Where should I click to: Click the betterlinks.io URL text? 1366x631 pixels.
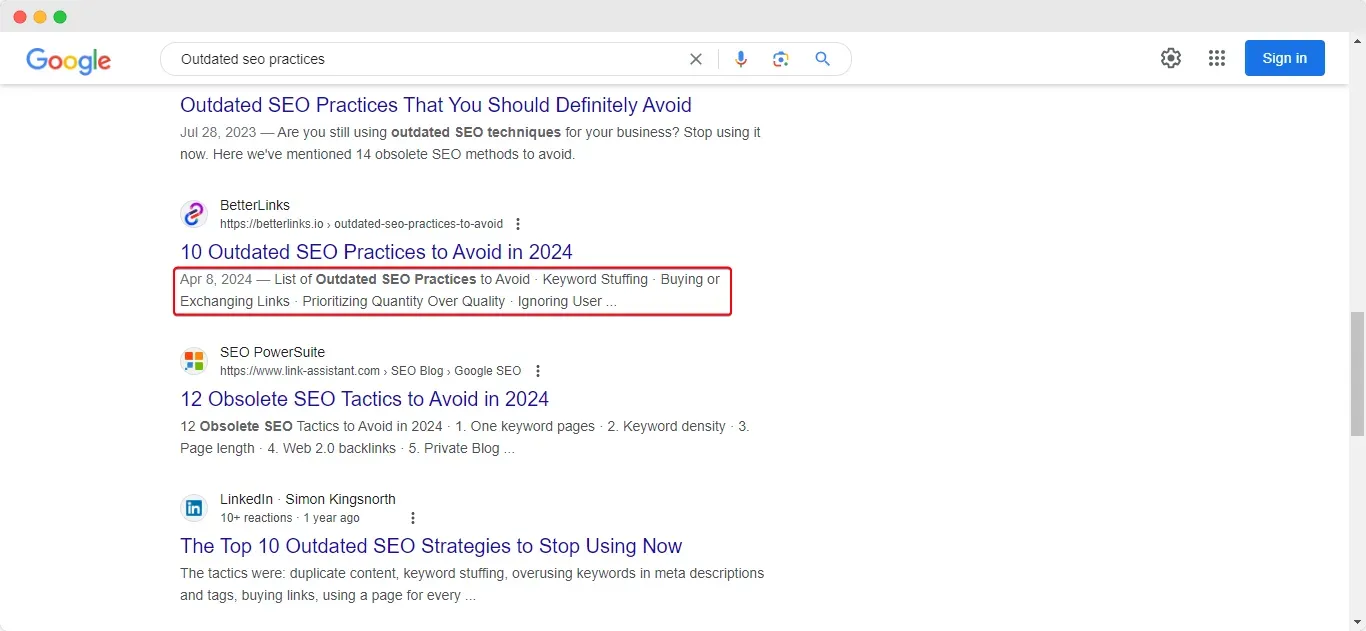pos(361,224)
